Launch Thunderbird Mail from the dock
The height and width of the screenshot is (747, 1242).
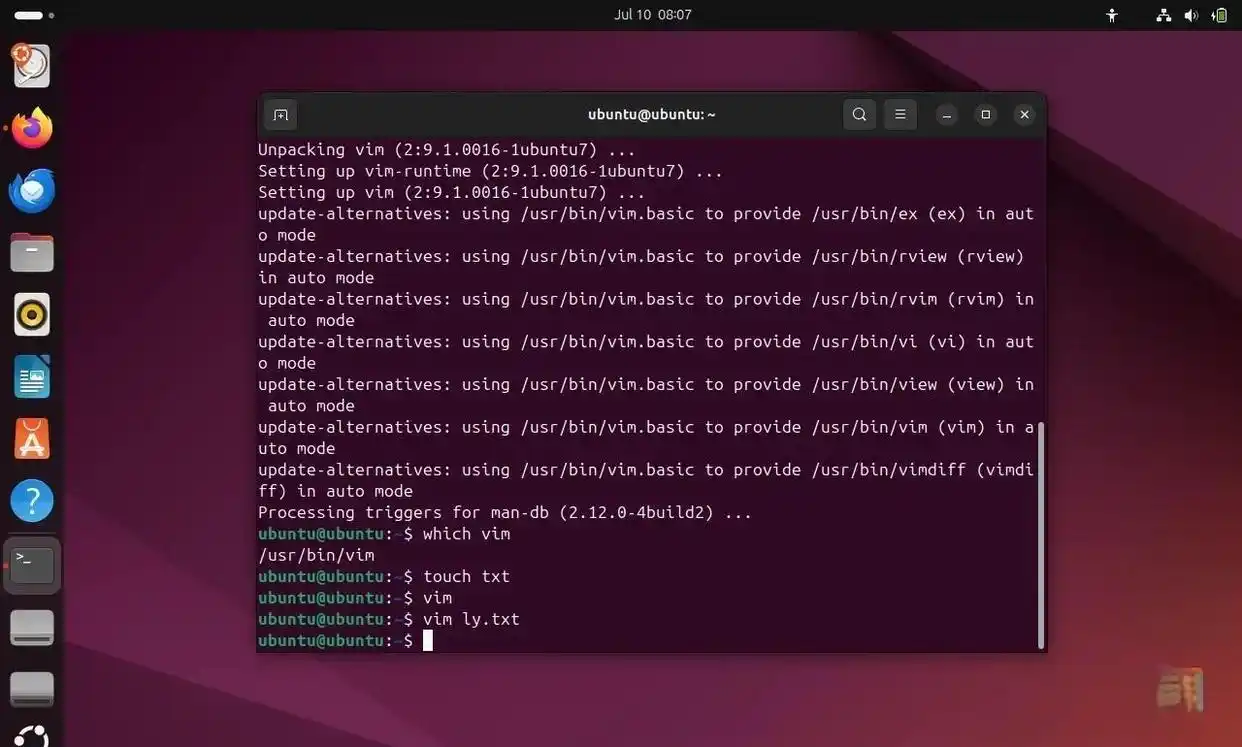coord(32,190)
